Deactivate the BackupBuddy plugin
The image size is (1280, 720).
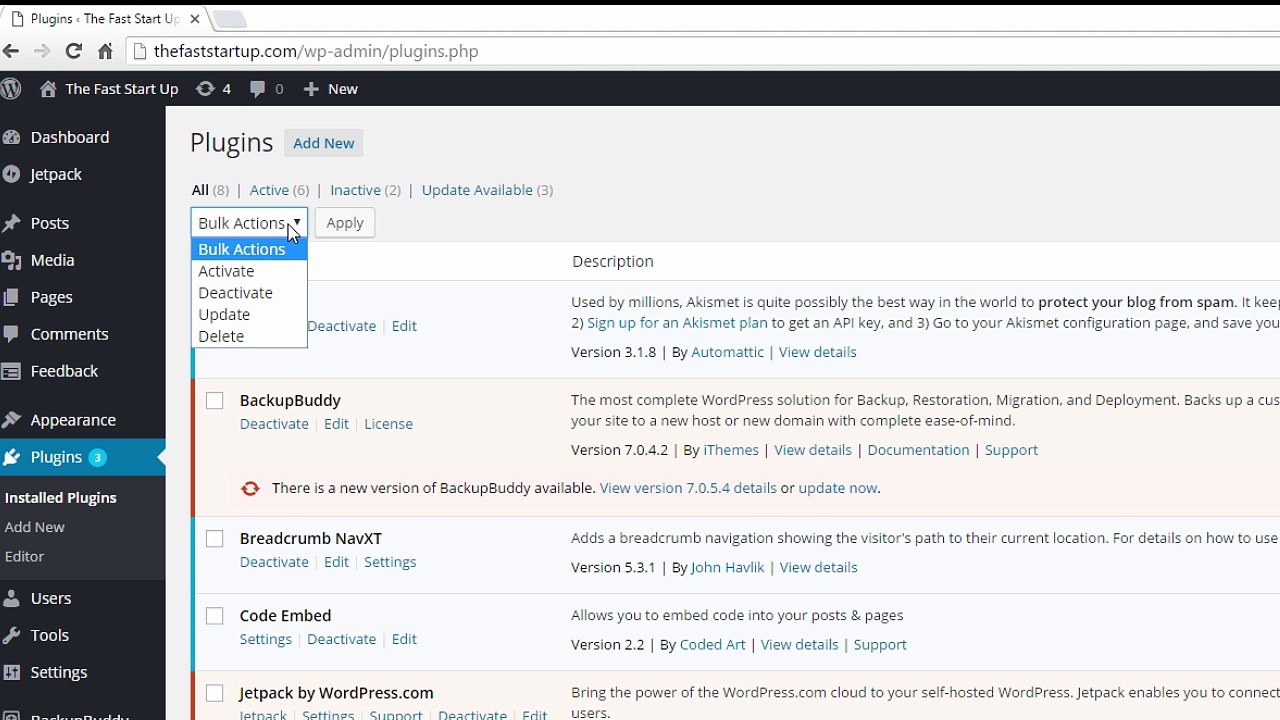pyautogui.click(x=274, y=424)
